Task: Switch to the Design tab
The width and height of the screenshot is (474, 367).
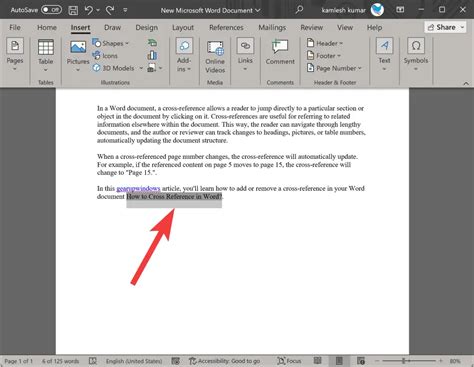Action: (147, 27)
